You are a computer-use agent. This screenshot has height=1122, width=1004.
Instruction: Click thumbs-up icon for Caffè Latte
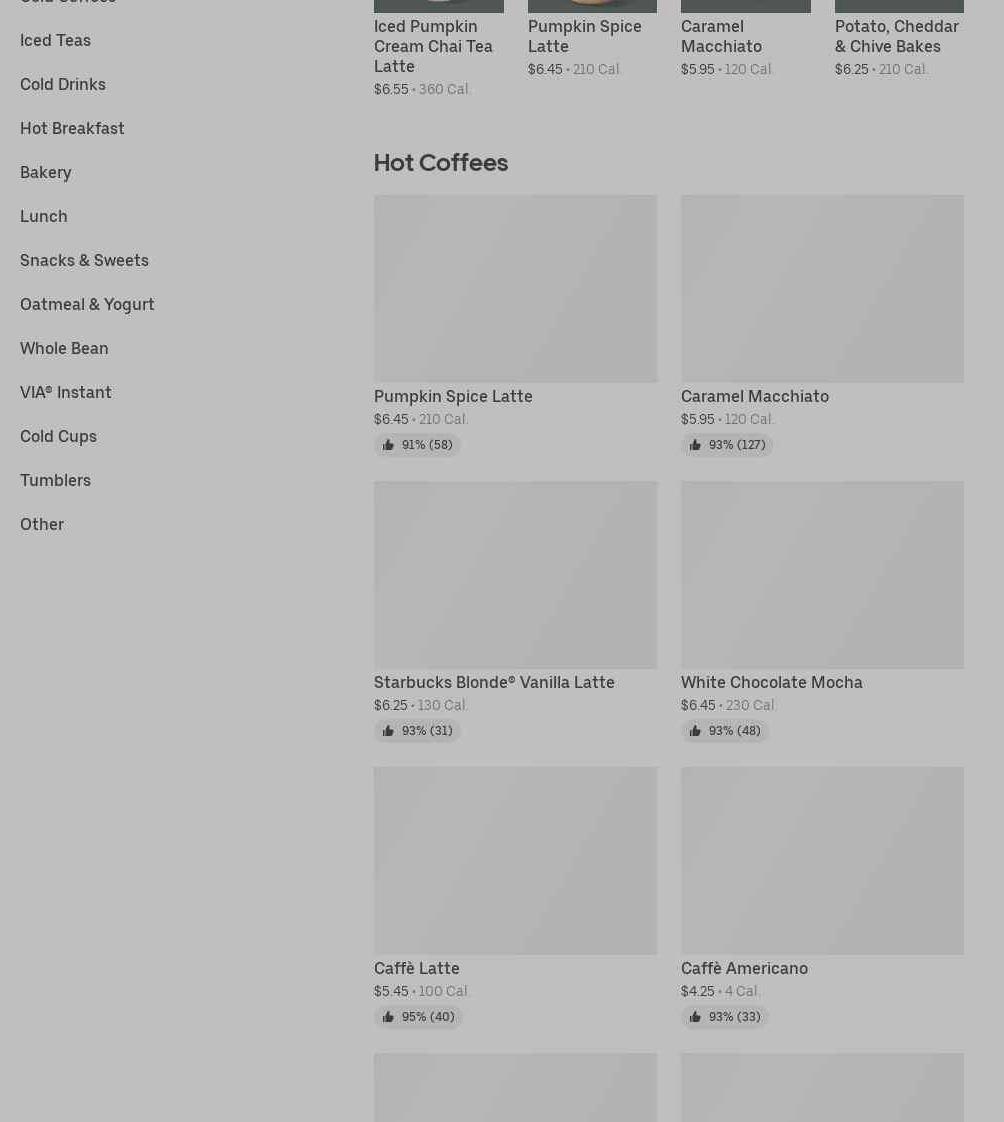(x=388, y=1017)
